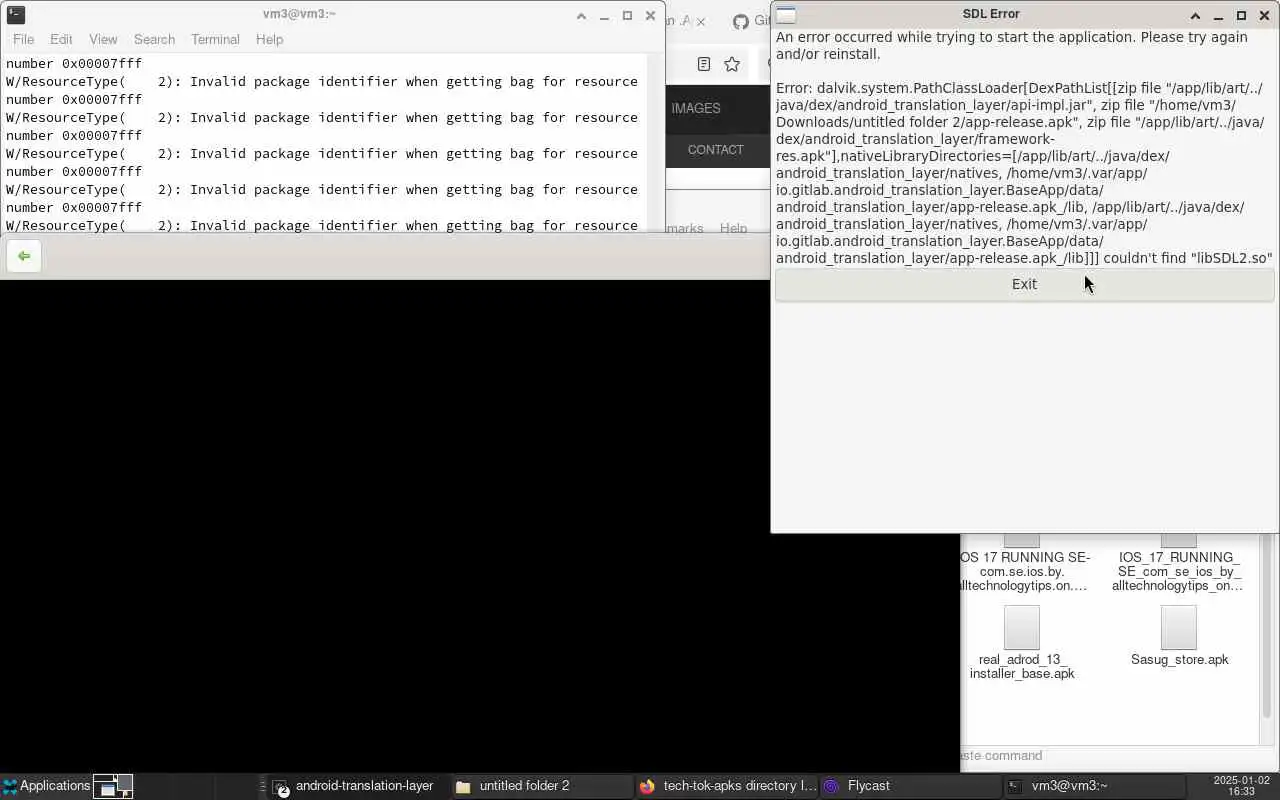Image resolution: width=1280 pixels, height=800 pixels.
Task: Maximize the terminal window
Action: pos(627,16)
